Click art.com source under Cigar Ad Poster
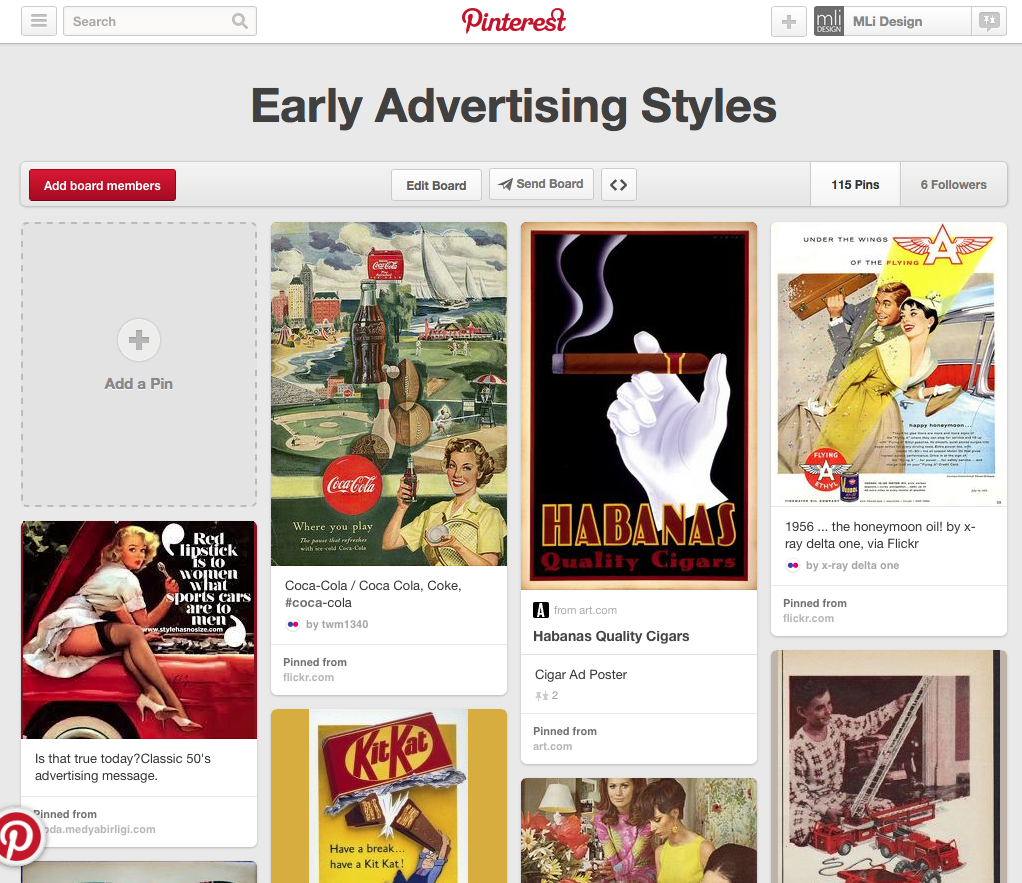This screenshot has height=883, width=1022. [553, 747]
